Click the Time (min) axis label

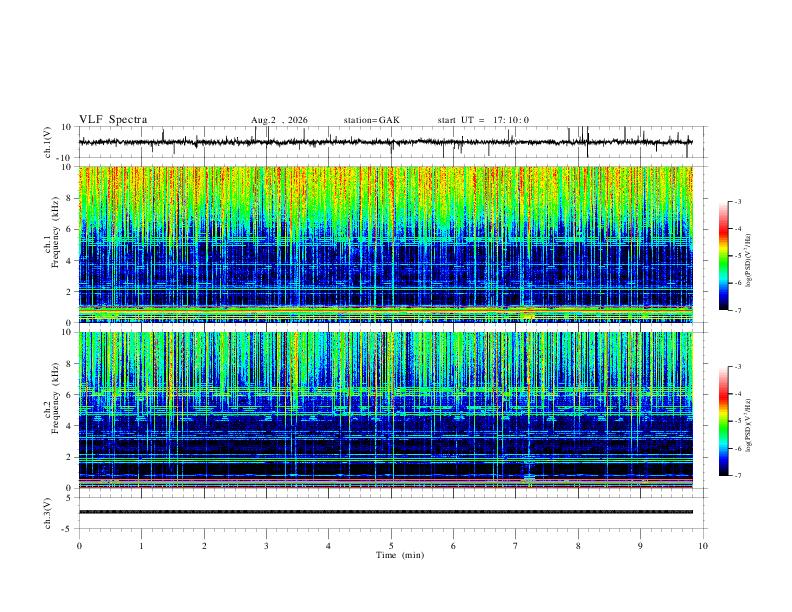coord(400,555)
